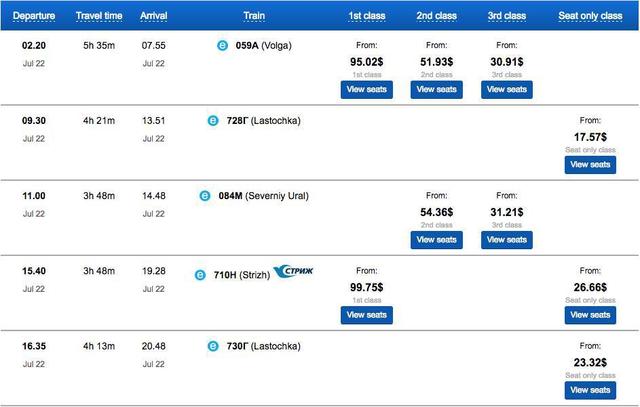
Task: Click e-ticket icon beside train 059A Volga
Action: pyautogui.click(x=222, y=46)
